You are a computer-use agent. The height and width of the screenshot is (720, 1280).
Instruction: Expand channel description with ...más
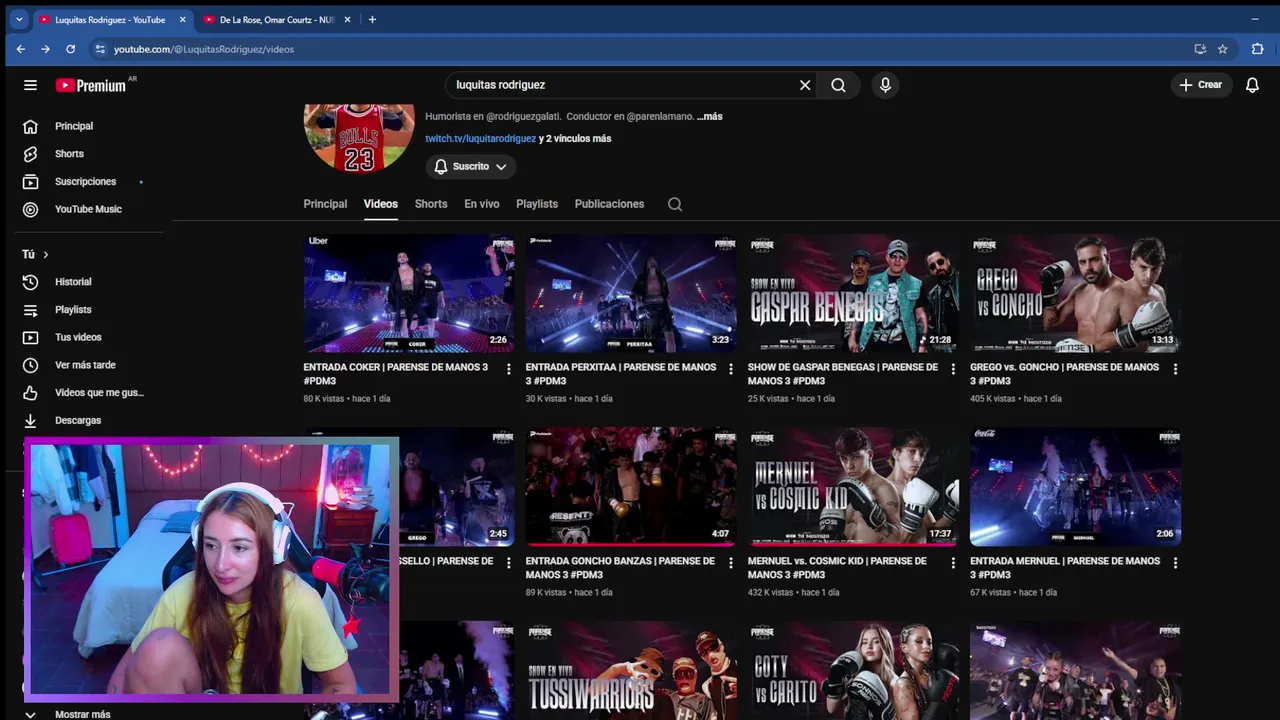(x=709, y=117)
